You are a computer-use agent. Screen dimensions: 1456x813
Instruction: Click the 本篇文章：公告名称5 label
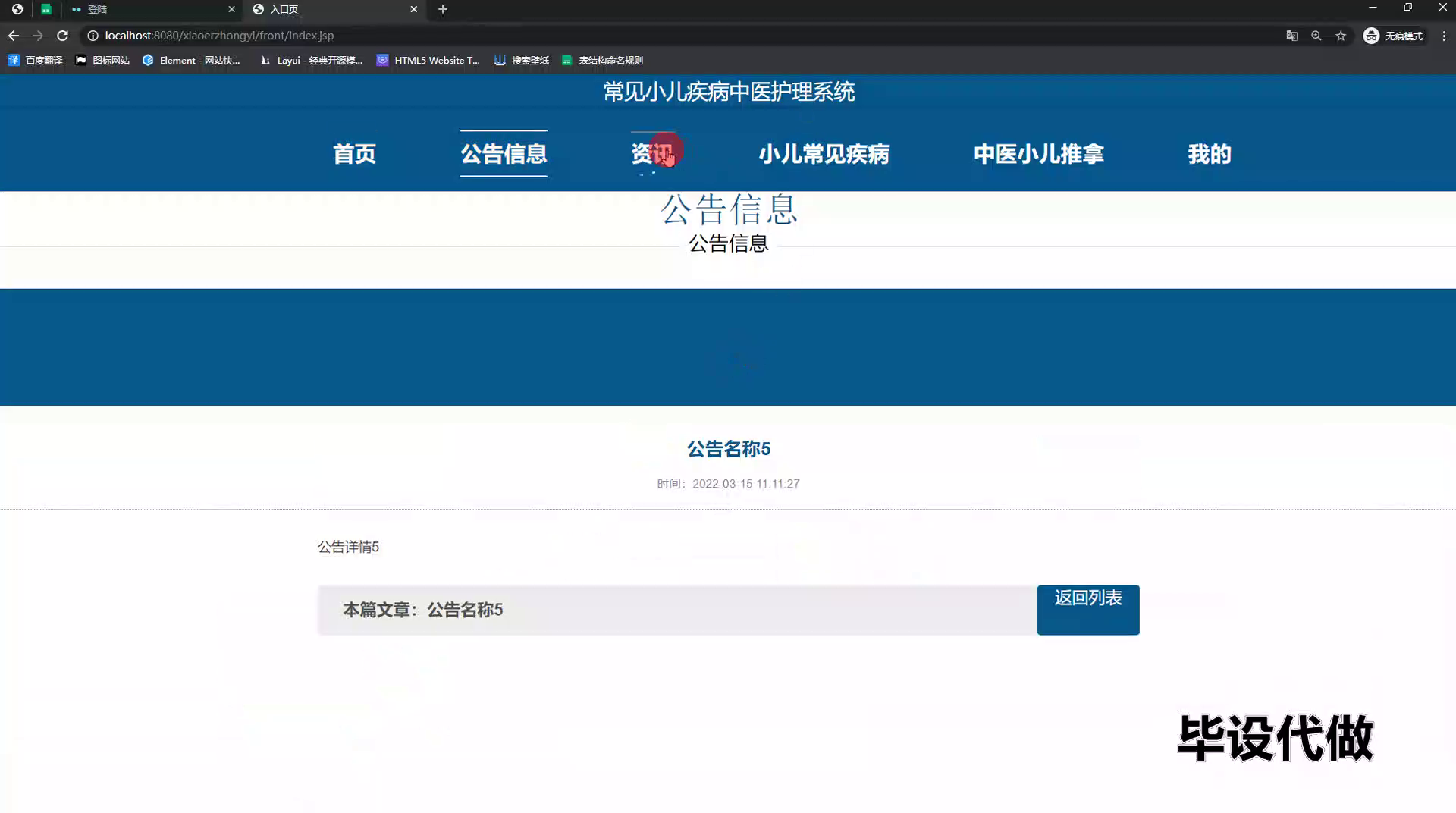[x=422, y=610]
